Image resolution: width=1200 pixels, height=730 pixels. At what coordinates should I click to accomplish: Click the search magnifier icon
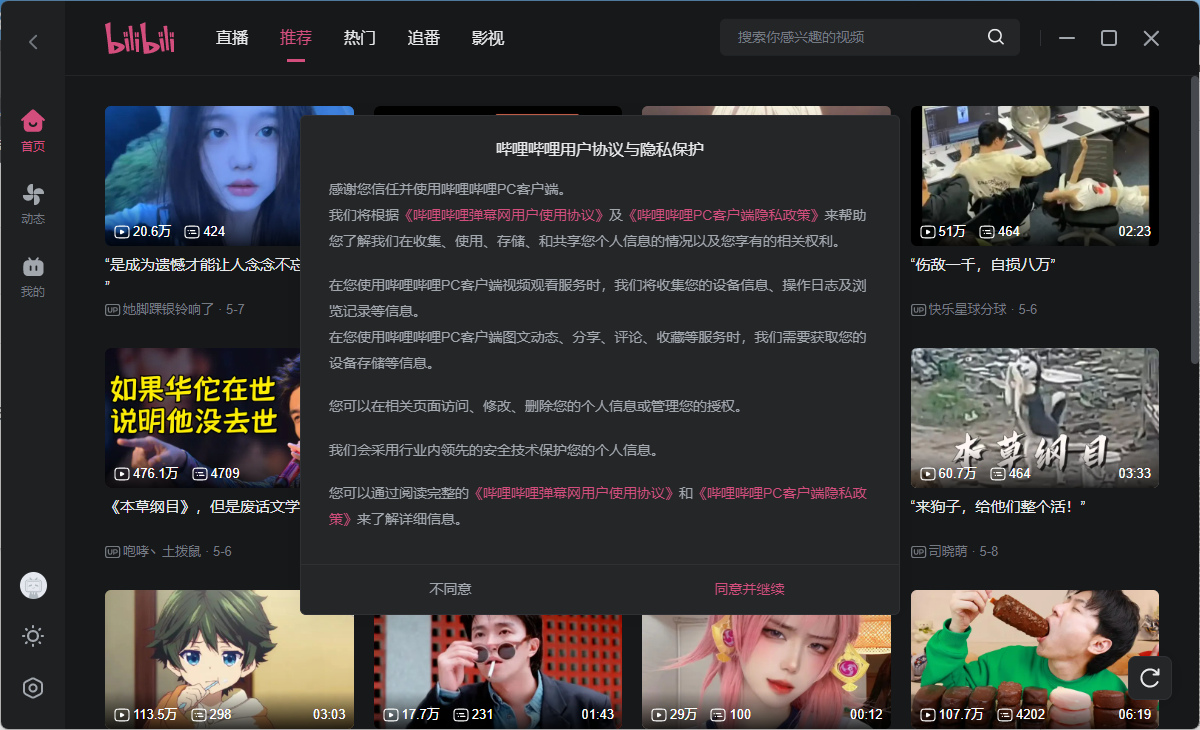pyautogui.click(x=995, y=36)
